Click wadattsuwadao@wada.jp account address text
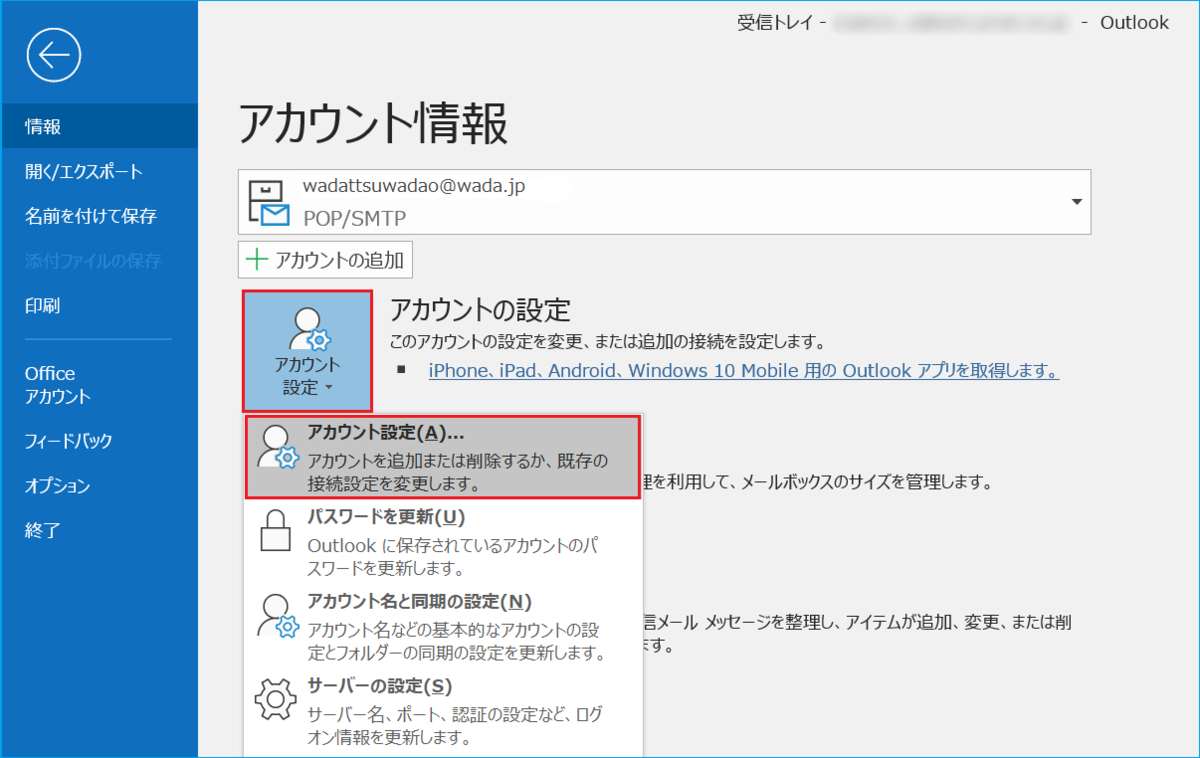Image resolution: width=1200 pixels, height=758 pixels. pyautogui.click(x=414, y=186)
